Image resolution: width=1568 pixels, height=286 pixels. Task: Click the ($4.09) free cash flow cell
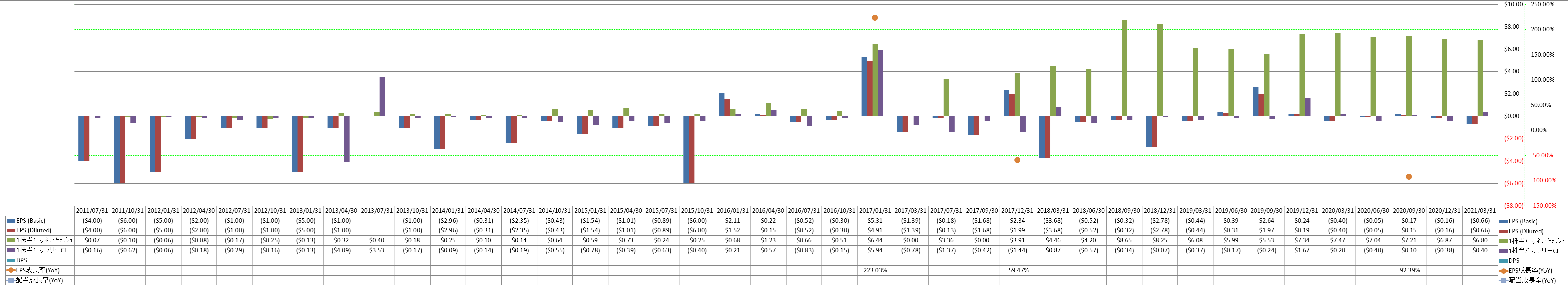[342, 250]
